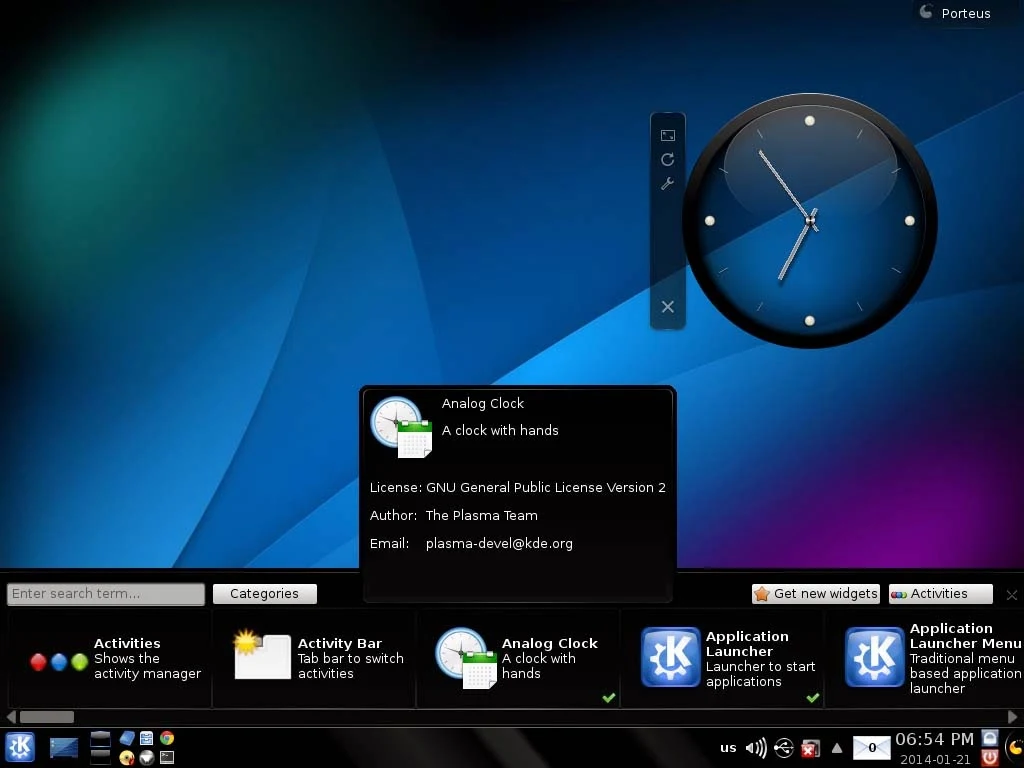Image resolution: width=1024 pixels, height=768 pixels.
Task: Open the mail envelope notifier showing 0
Action: (x=872, y=748)
